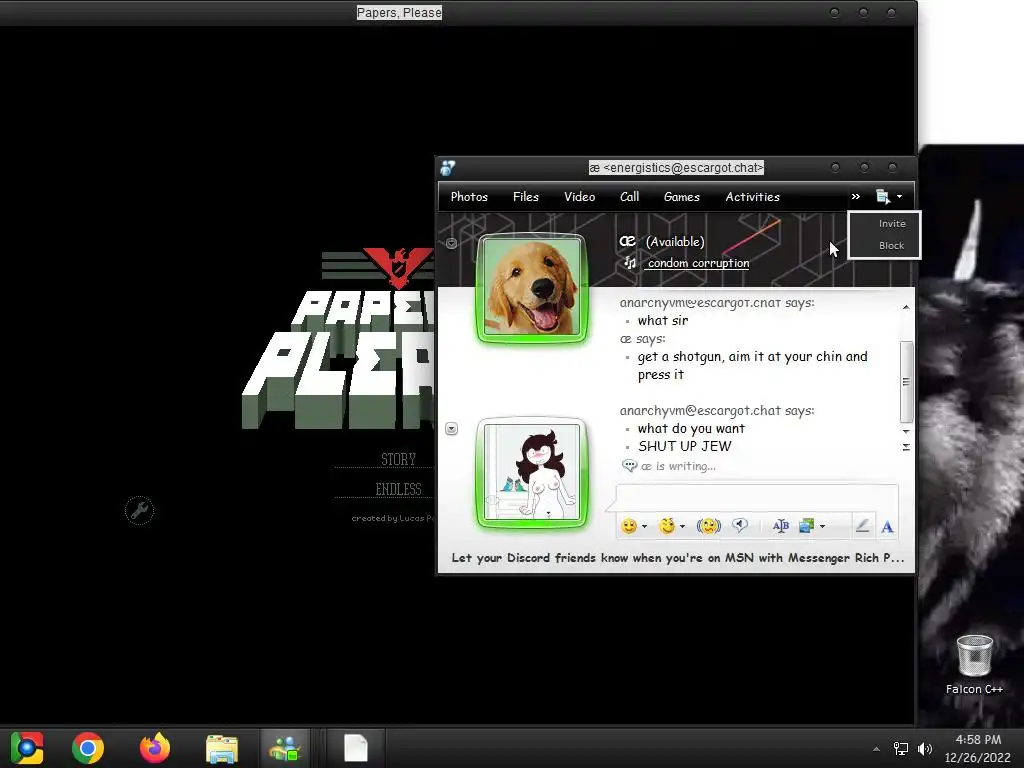Open the blank document taskbar item

click(356, 748)
